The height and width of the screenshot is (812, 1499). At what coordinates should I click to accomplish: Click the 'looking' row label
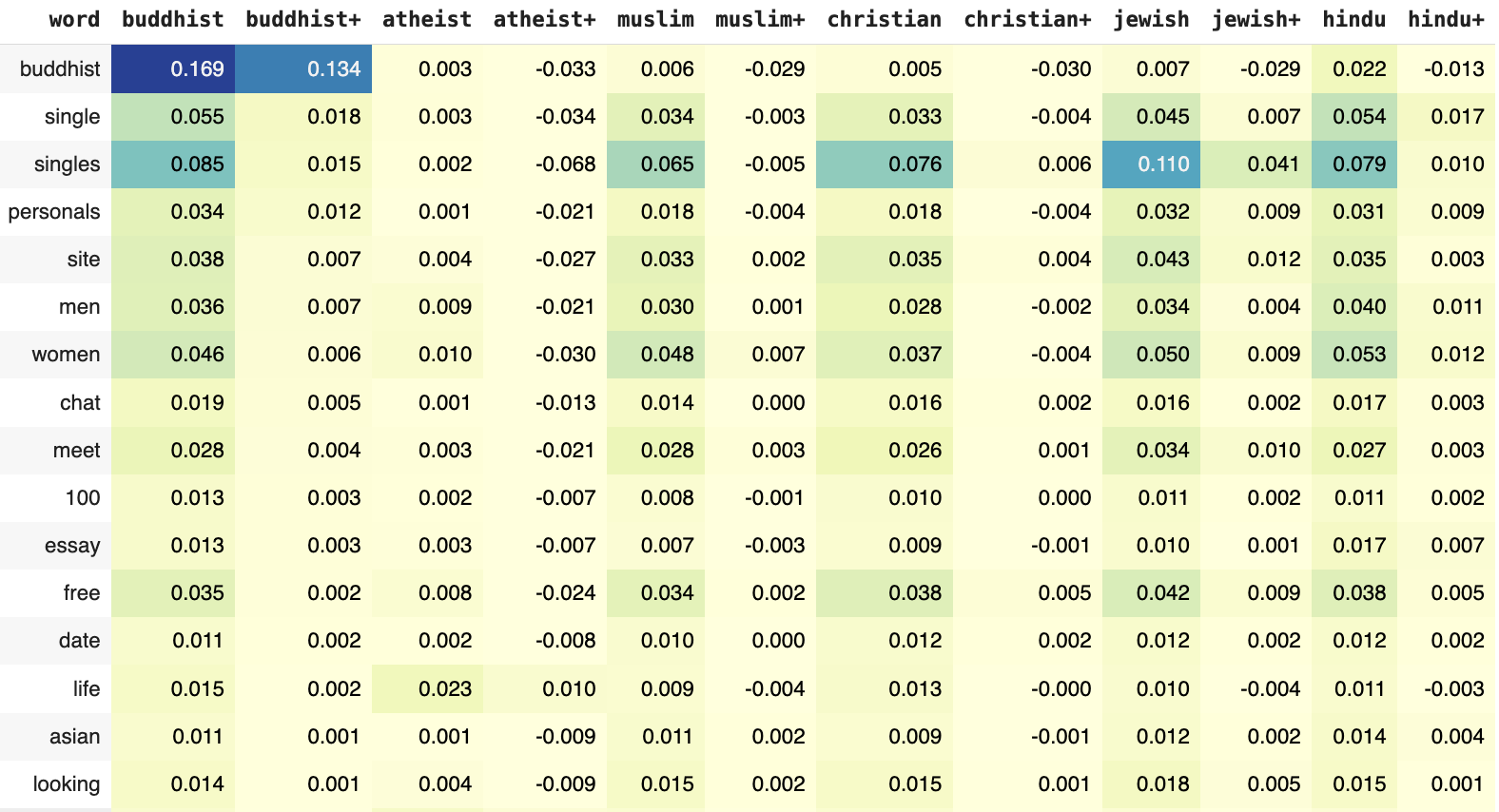pos(66,784)
